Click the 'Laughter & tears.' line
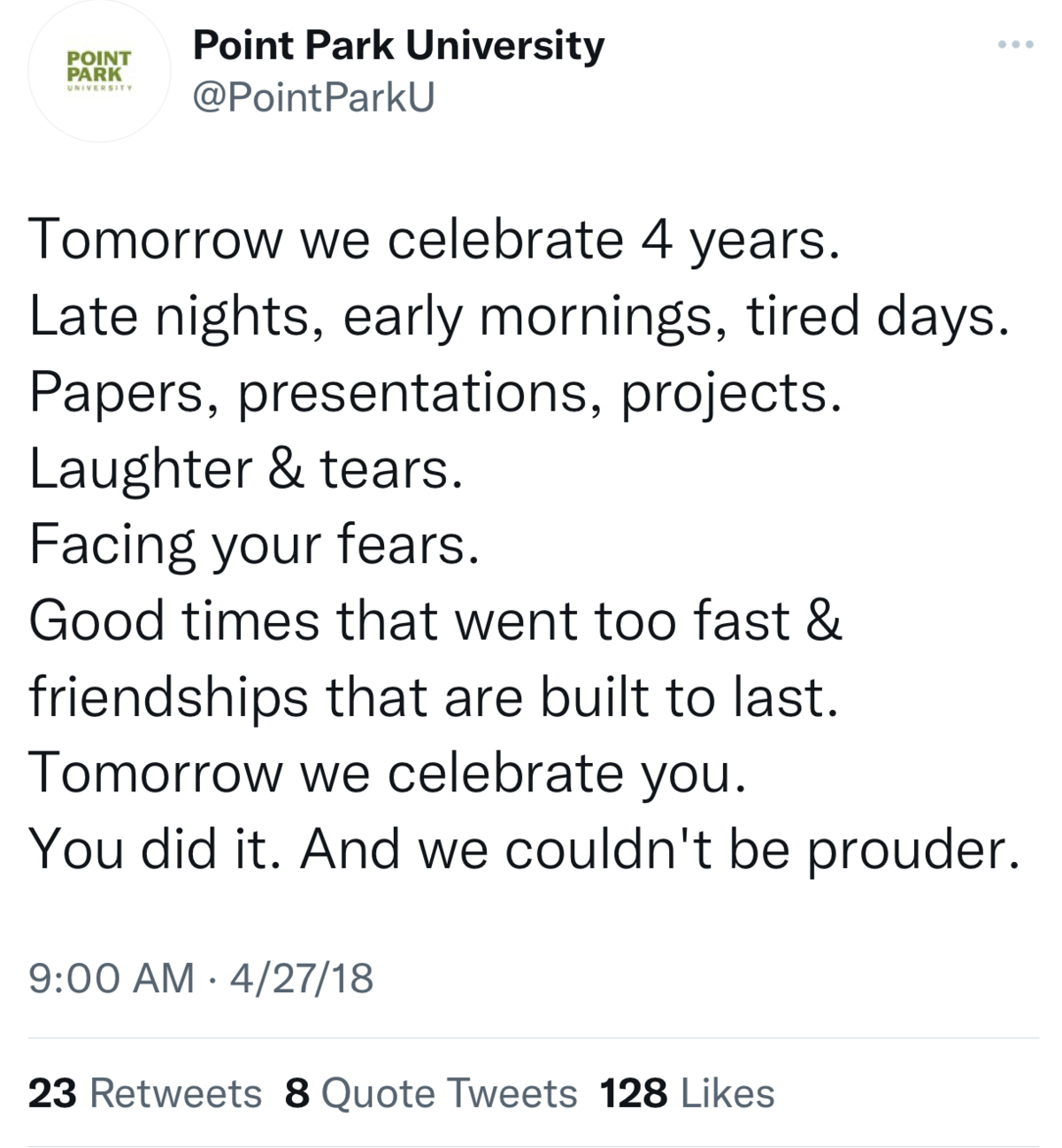The width and height of the screenshot is (1062, 1148). [246, 468]
